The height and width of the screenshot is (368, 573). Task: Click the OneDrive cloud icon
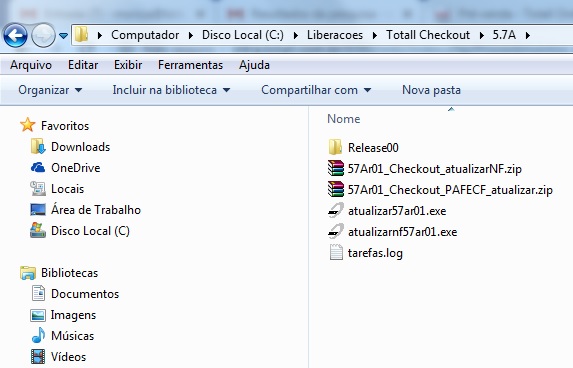point(38,167)
